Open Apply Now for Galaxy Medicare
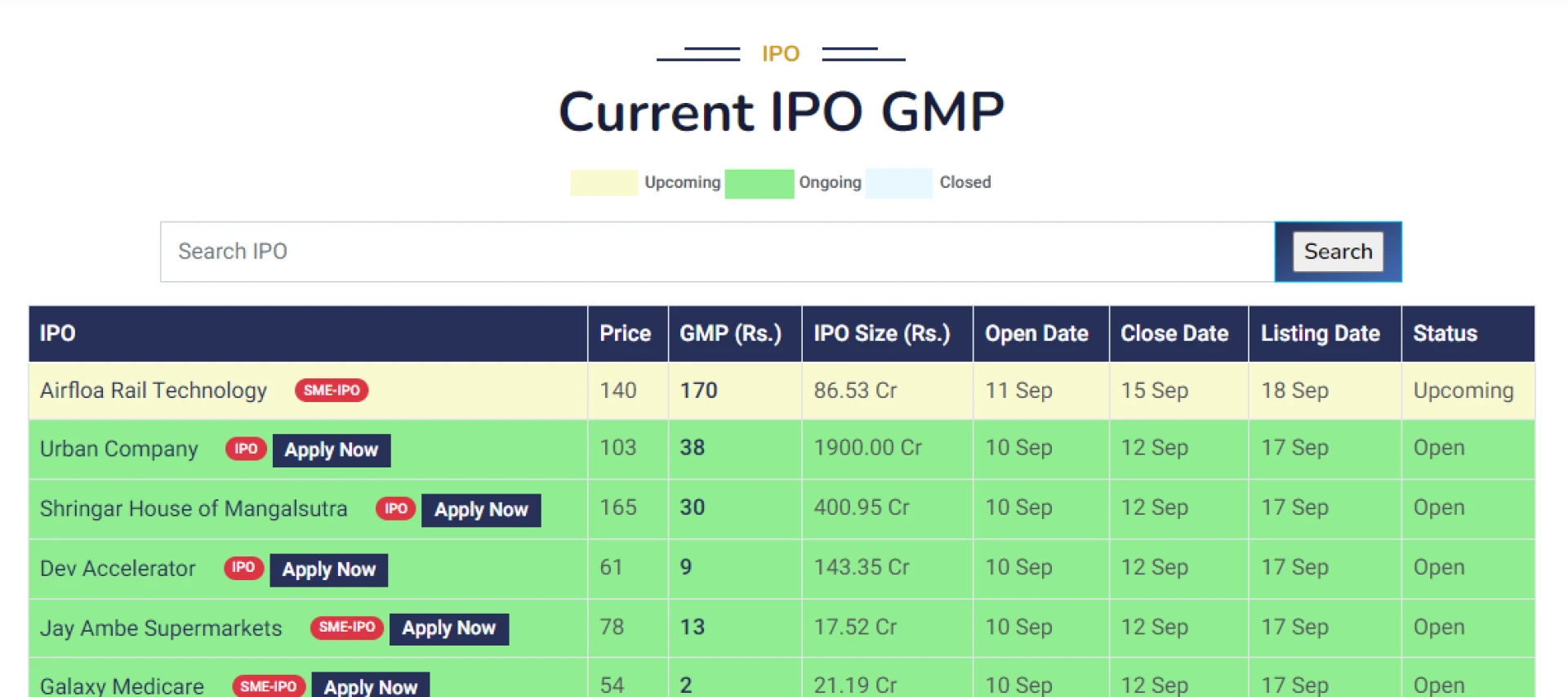The image size is (1568, 697). 371,687
